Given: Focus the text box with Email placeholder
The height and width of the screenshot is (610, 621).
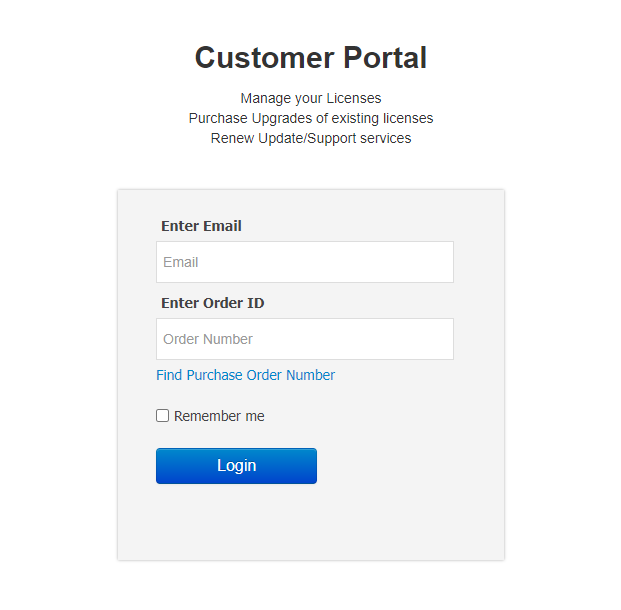Looking at the screenshot, I should (x=304, y=262).
